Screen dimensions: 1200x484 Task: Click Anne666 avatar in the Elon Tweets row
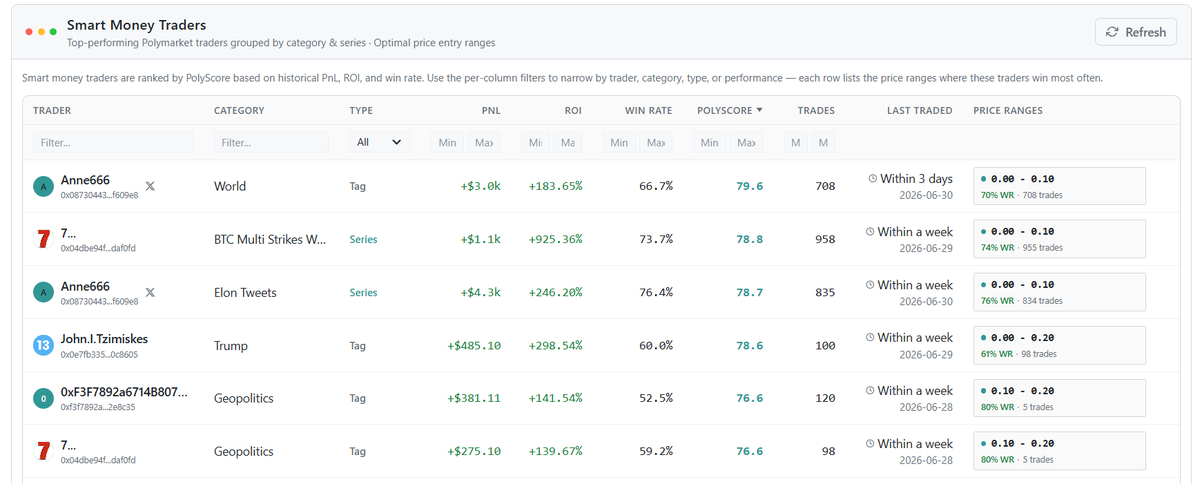click(43, 292)
